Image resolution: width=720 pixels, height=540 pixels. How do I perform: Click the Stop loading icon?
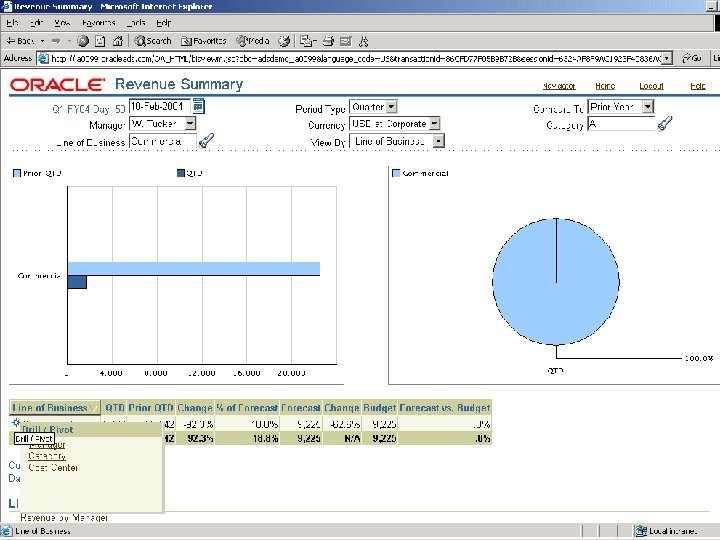83,41
